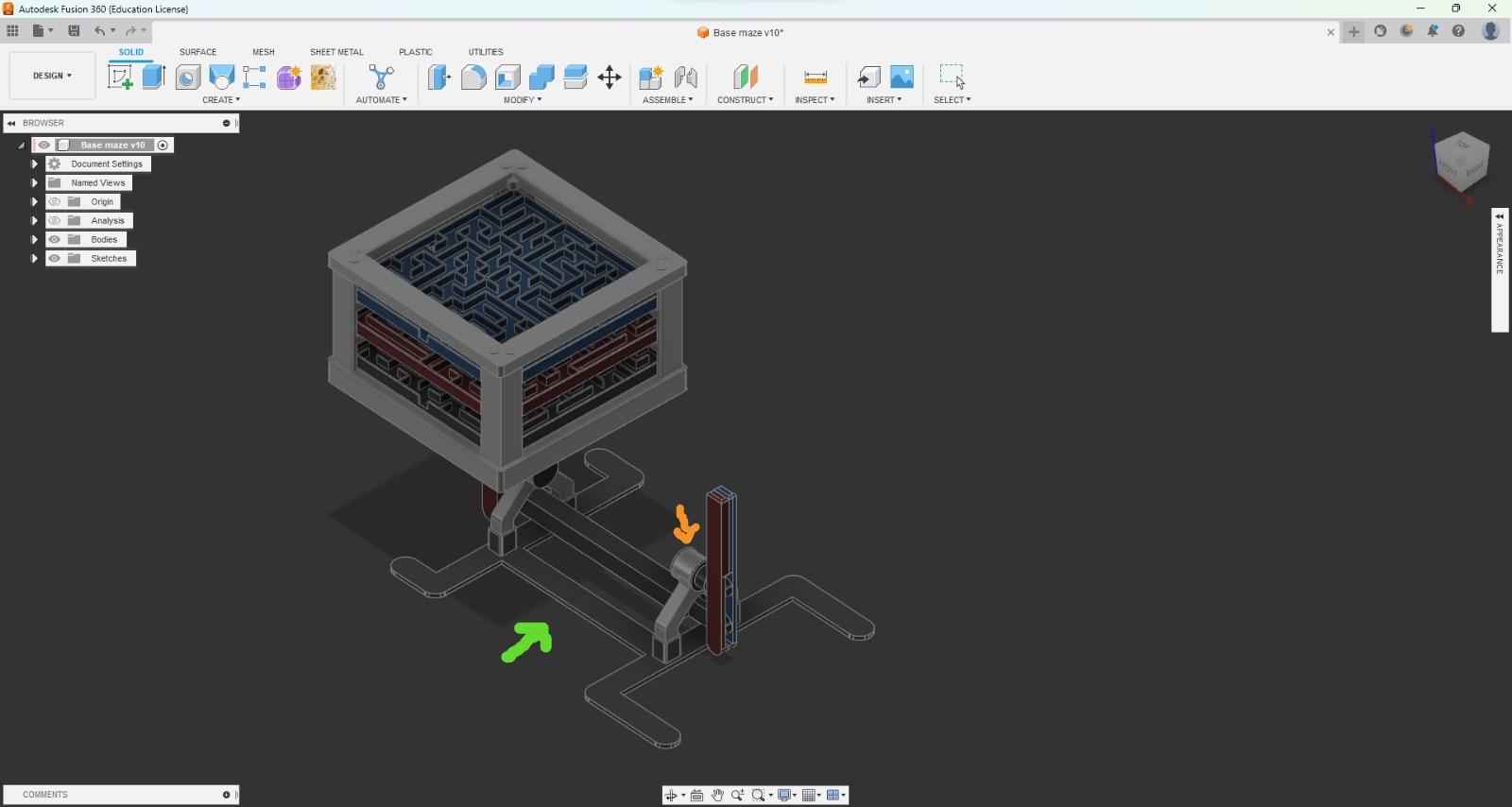Open the CONSTRUCT dropdown menu

click(745, 99)
